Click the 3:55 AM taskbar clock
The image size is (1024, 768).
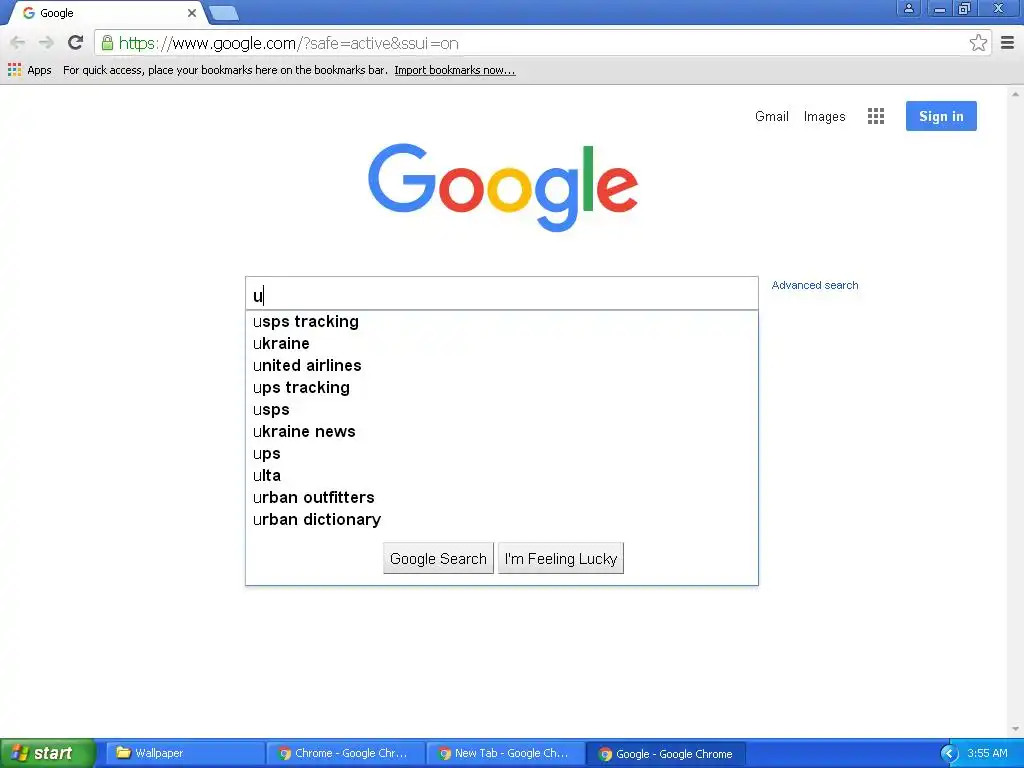point(987,754)
